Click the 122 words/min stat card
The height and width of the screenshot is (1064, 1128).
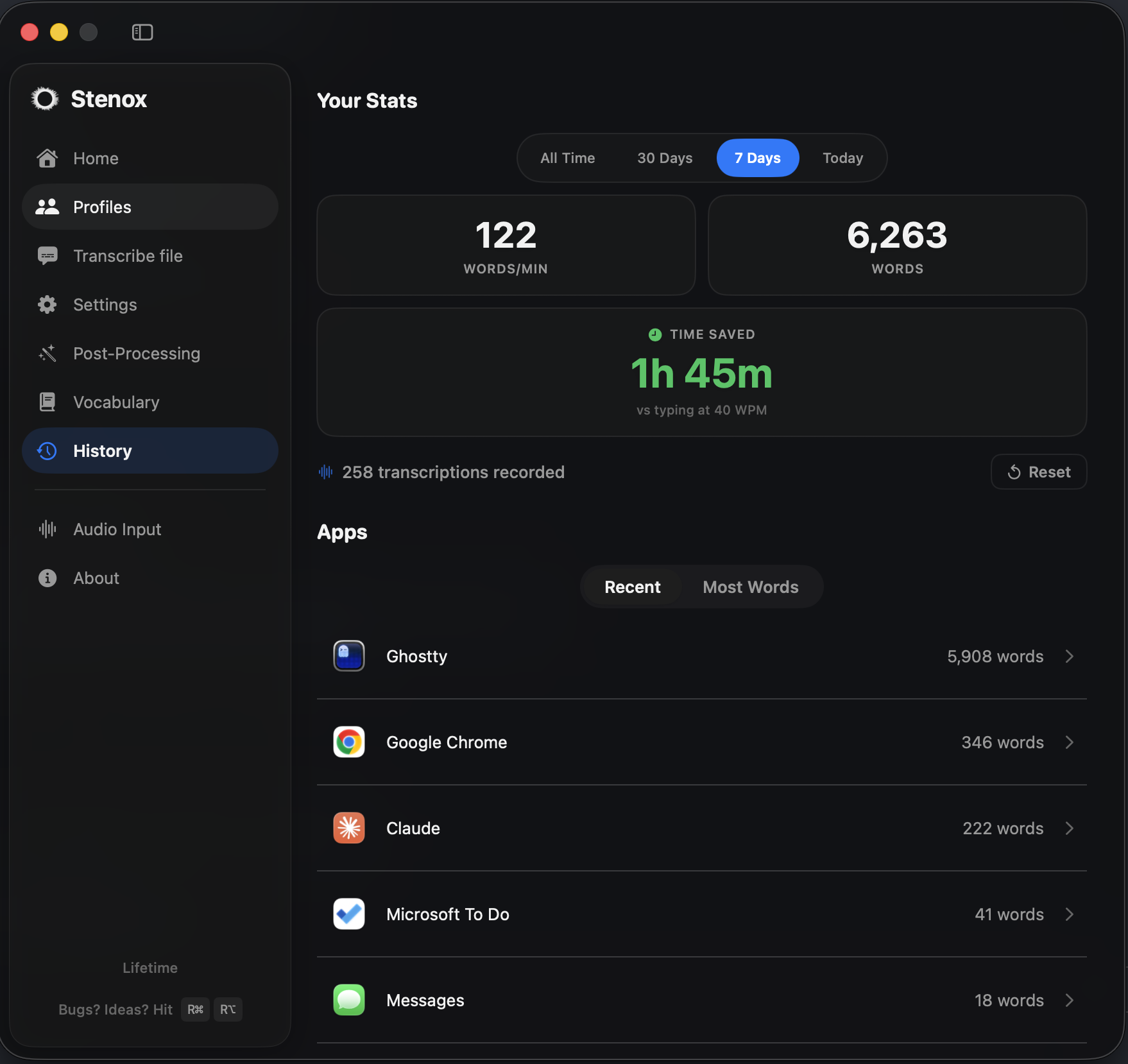coord(506,245)
